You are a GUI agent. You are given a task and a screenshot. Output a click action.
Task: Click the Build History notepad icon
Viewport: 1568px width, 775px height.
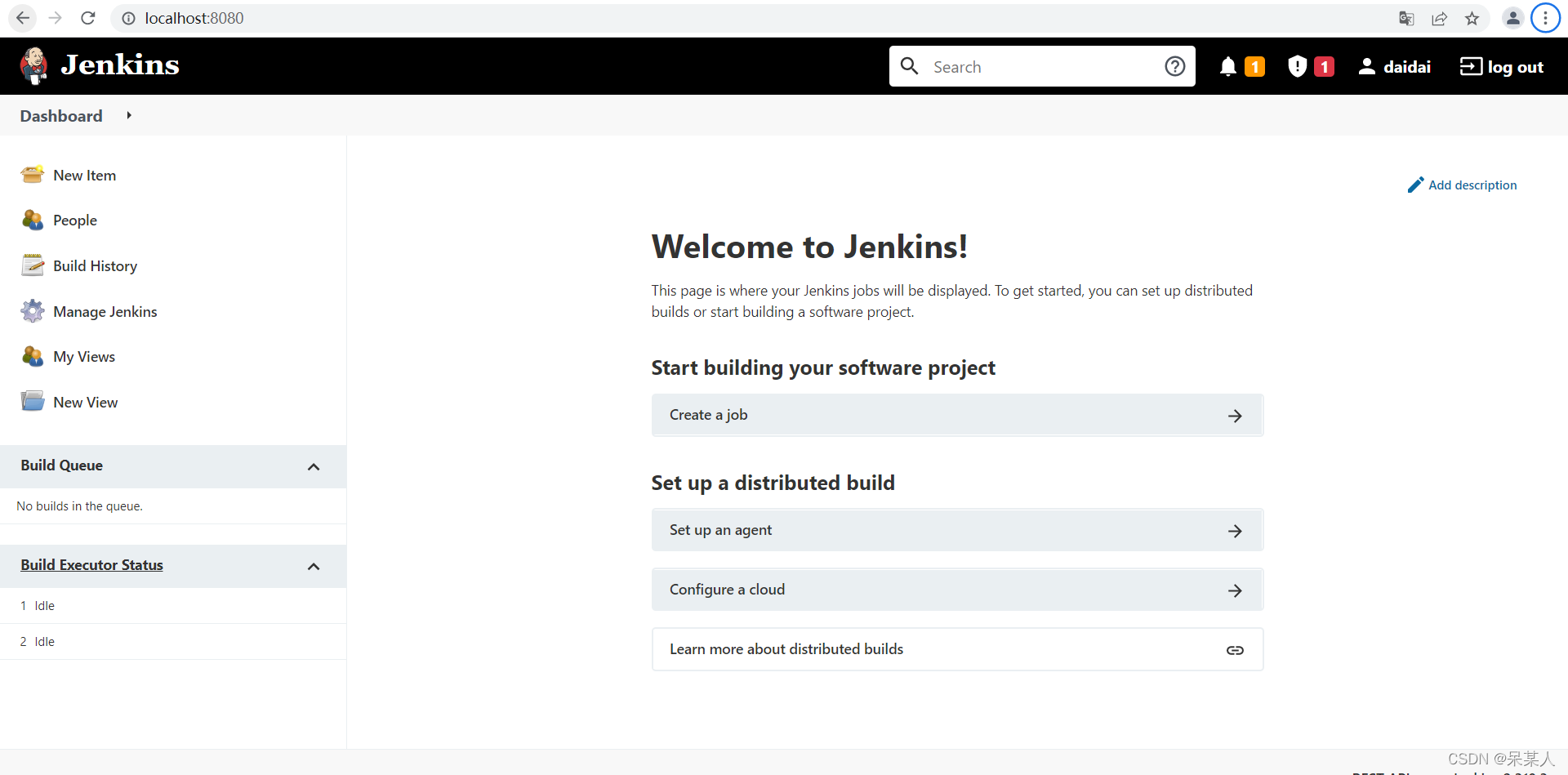[x=33, y=265]
